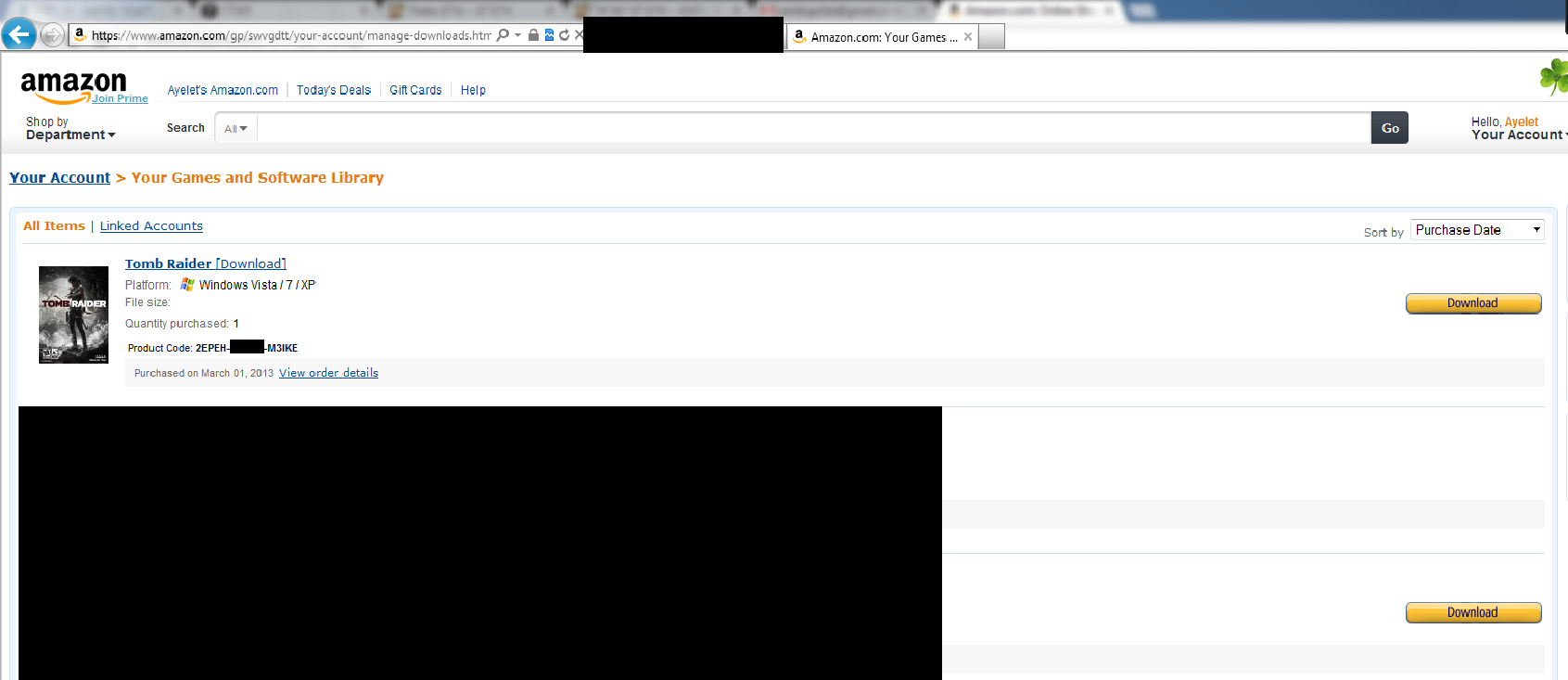This screenshot has height=680, width=1568.
Task: Click the 'Your Games and Software Library' heading
Action: [258, 177]
